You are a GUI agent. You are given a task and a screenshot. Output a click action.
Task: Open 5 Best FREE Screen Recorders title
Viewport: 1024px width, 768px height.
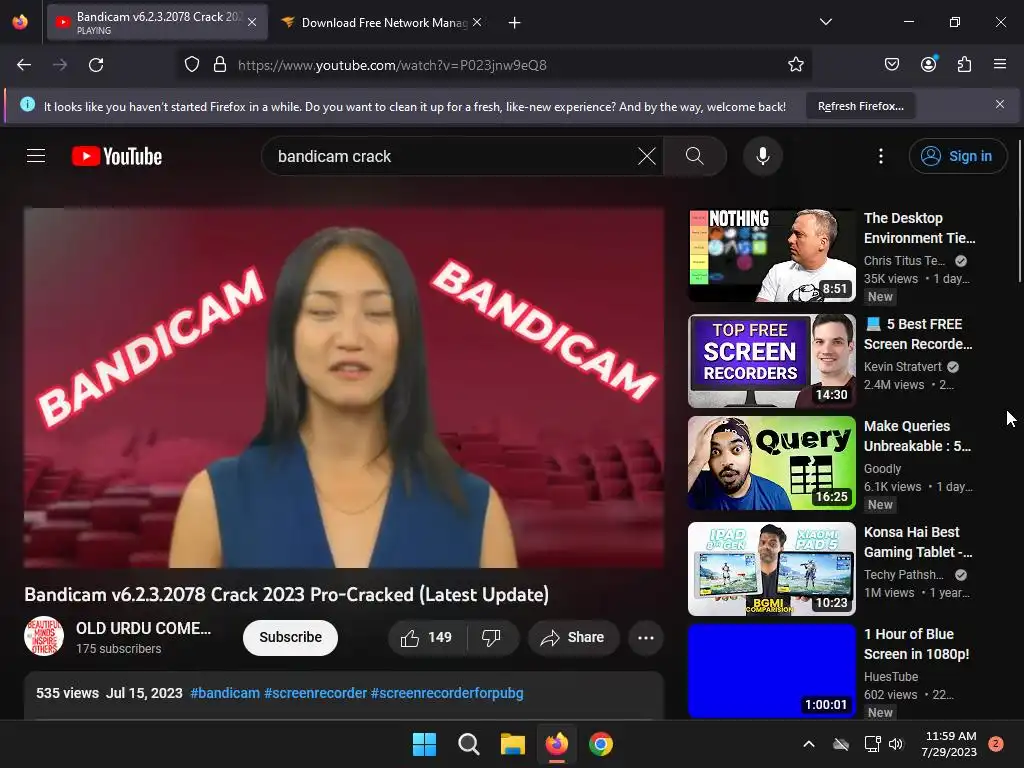(x=919, y=334)
